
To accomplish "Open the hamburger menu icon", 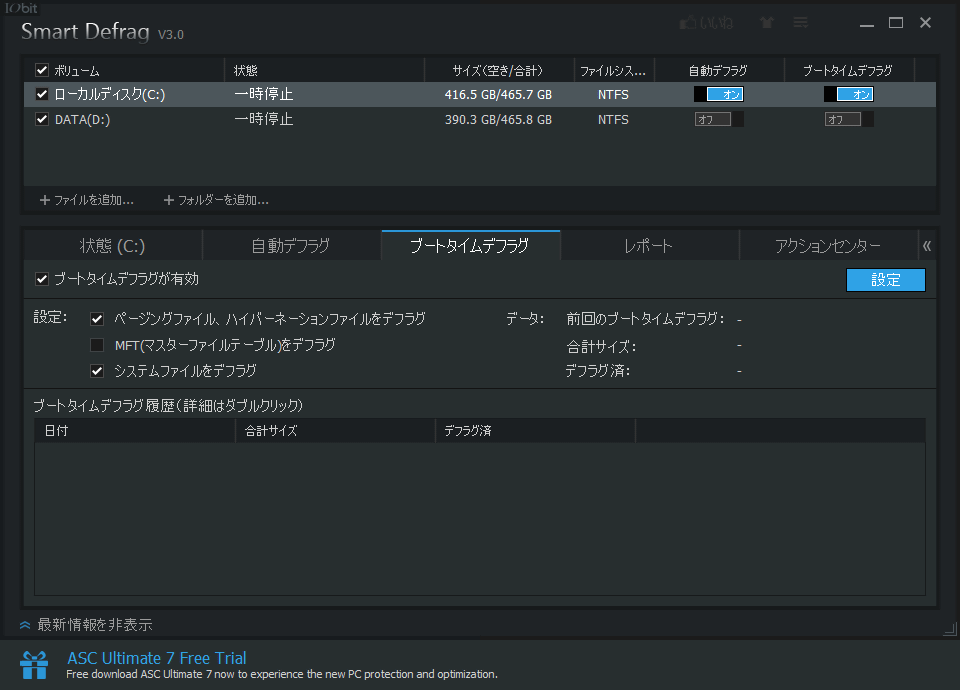I will pos(800,23).
